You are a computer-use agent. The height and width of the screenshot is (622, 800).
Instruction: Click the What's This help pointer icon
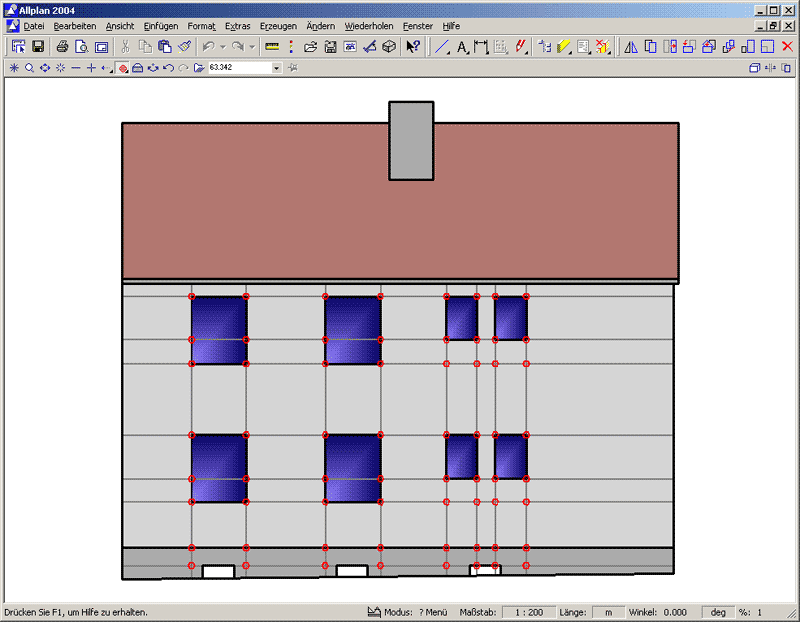tap(413, 47)
